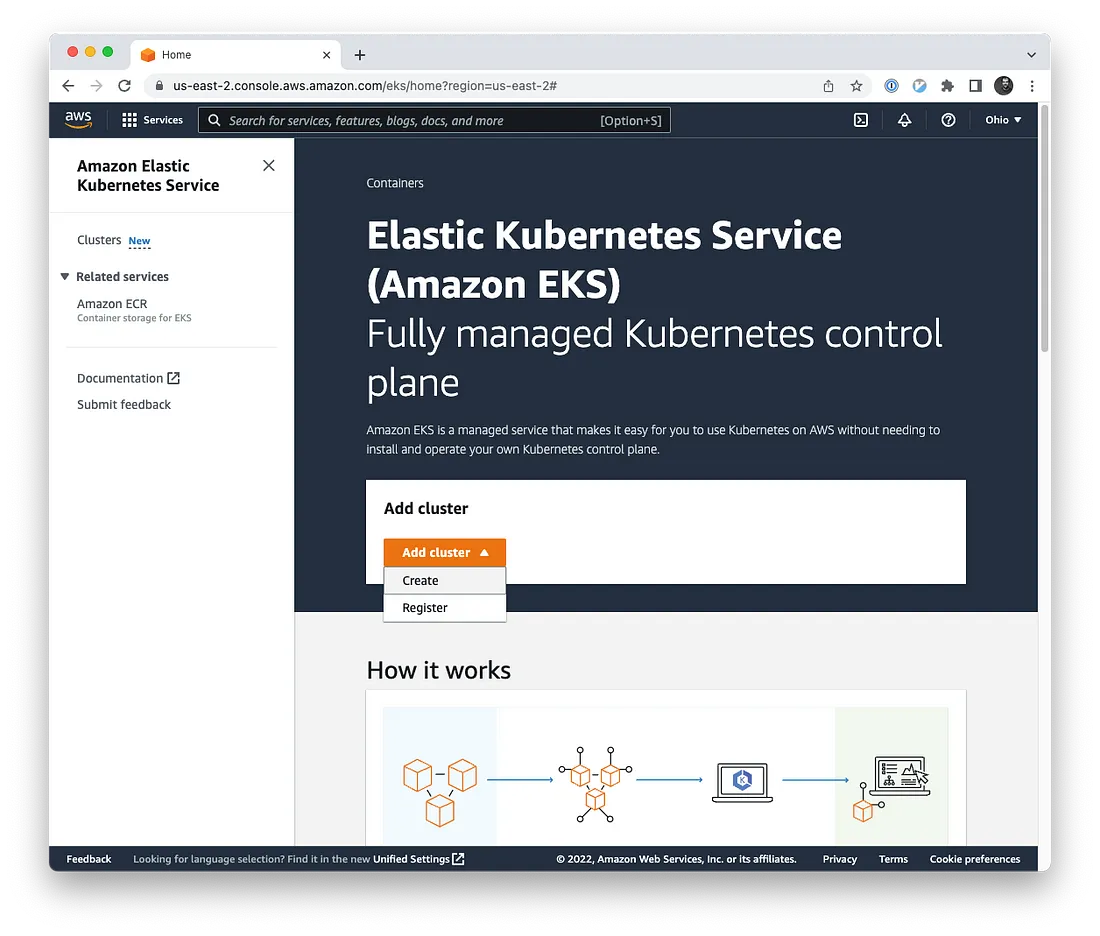Close the EKS side navigation panel
Image resolution: width=1100 pixels, height=936 pixels.
(x=269, y=166)
